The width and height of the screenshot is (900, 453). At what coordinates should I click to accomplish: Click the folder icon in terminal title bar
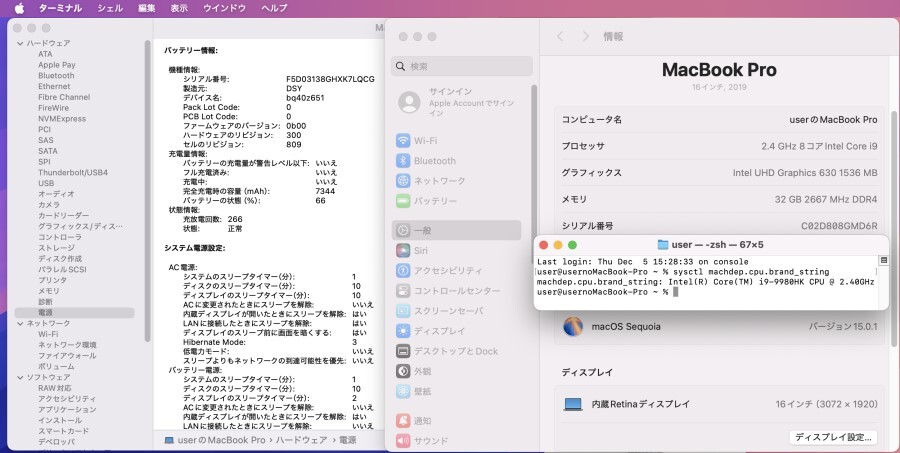pos(663,245)
